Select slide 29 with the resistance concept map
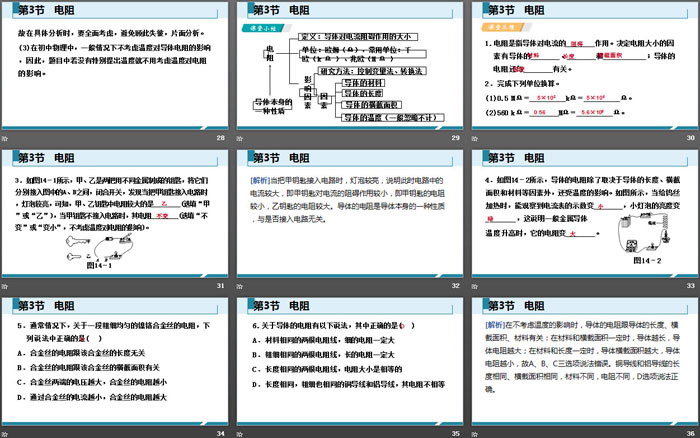Screen dimensions: 700x438 [349, 66]
